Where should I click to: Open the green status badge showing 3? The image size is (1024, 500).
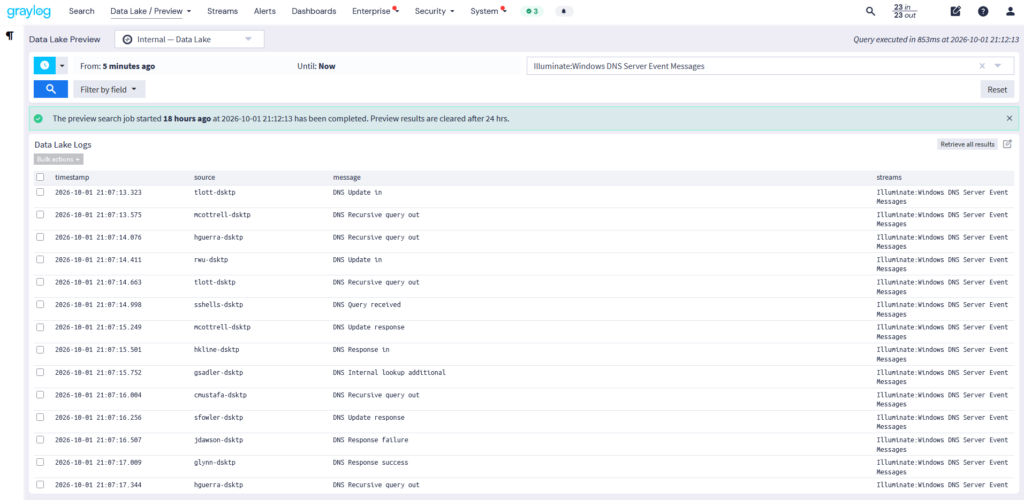(532, 11)
